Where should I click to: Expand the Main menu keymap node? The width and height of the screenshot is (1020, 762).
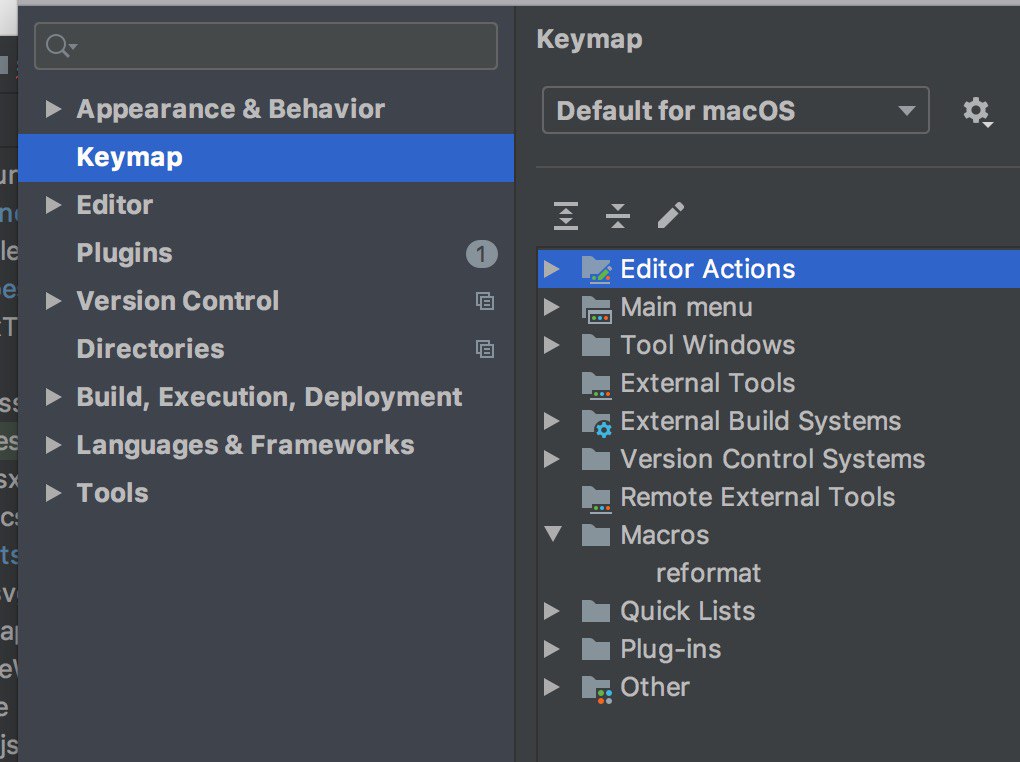(x=552, y=307)
